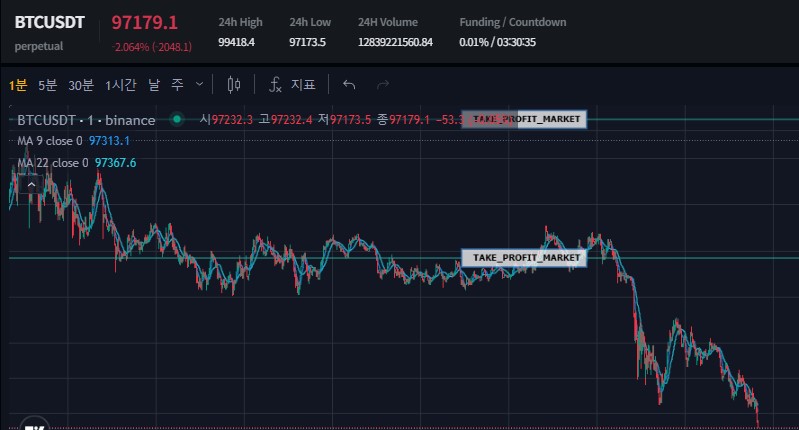Open the 지표 indicators menu
Viewport: 799px width, 430px height.
click(292, 85)
